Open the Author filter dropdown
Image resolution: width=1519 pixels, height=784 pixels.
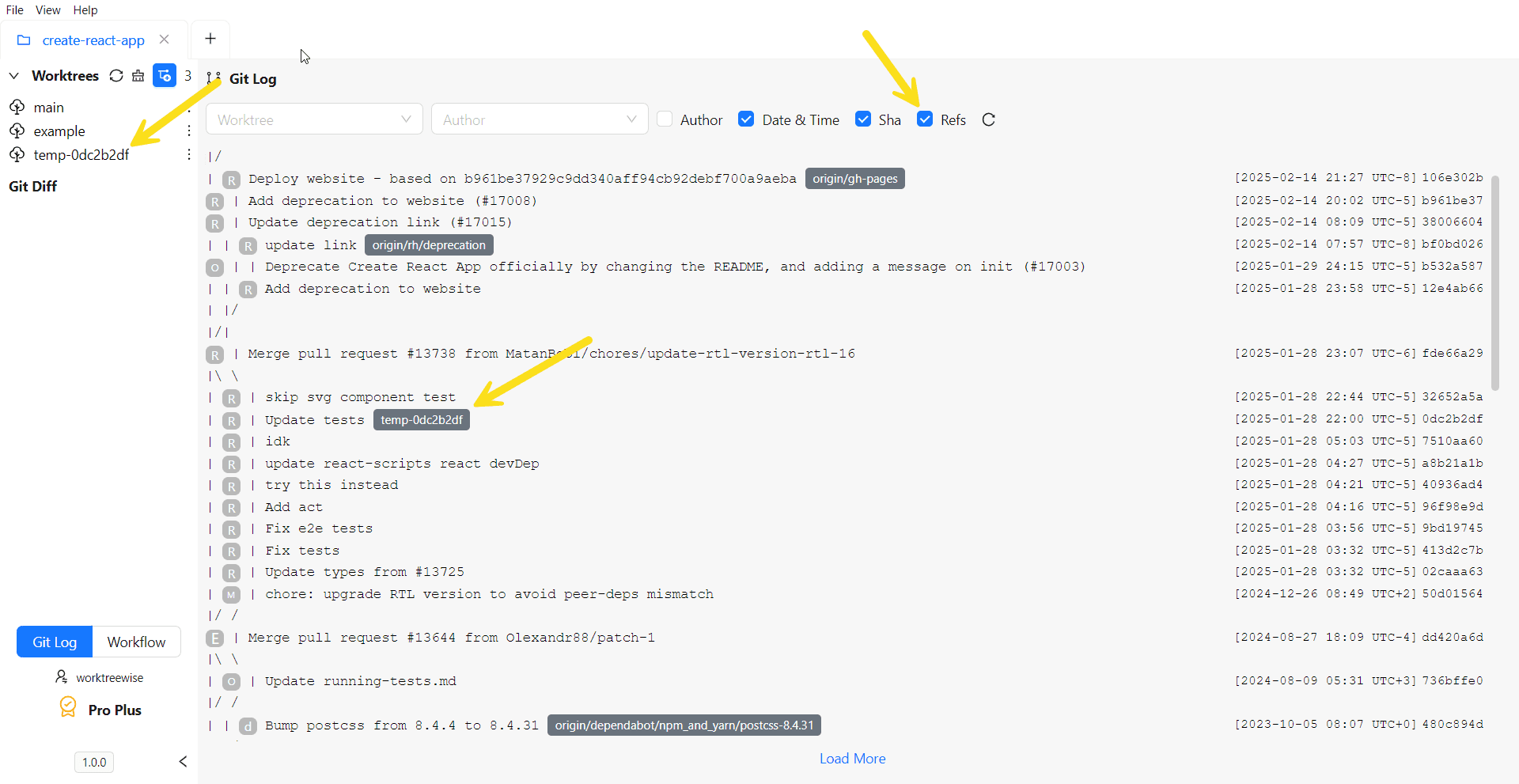(x=540, y=119)
